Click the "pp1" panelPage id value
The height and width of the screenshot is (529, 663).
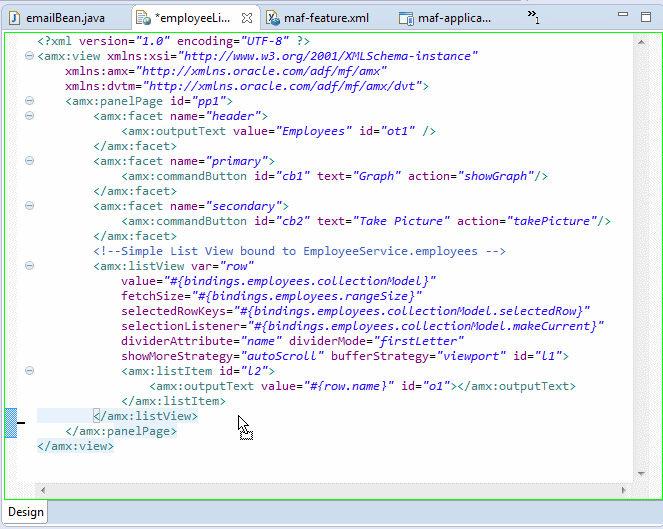pyautogui.click(x=208, y=101)
